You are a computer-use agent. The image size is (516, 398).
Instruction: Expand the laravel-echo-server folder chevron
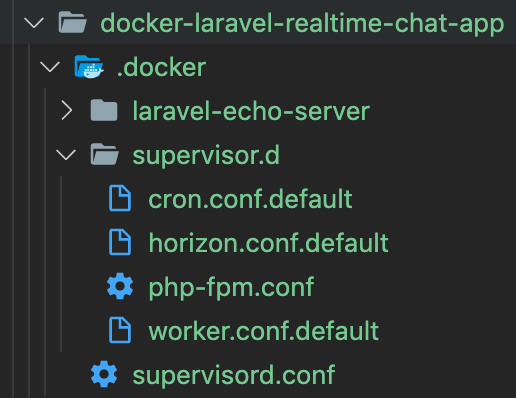tap(67, 111)
